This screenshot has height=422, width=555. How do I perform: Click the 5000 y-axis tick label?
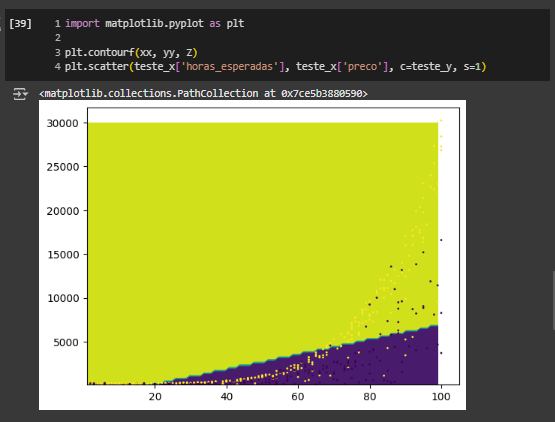[65, 342]
